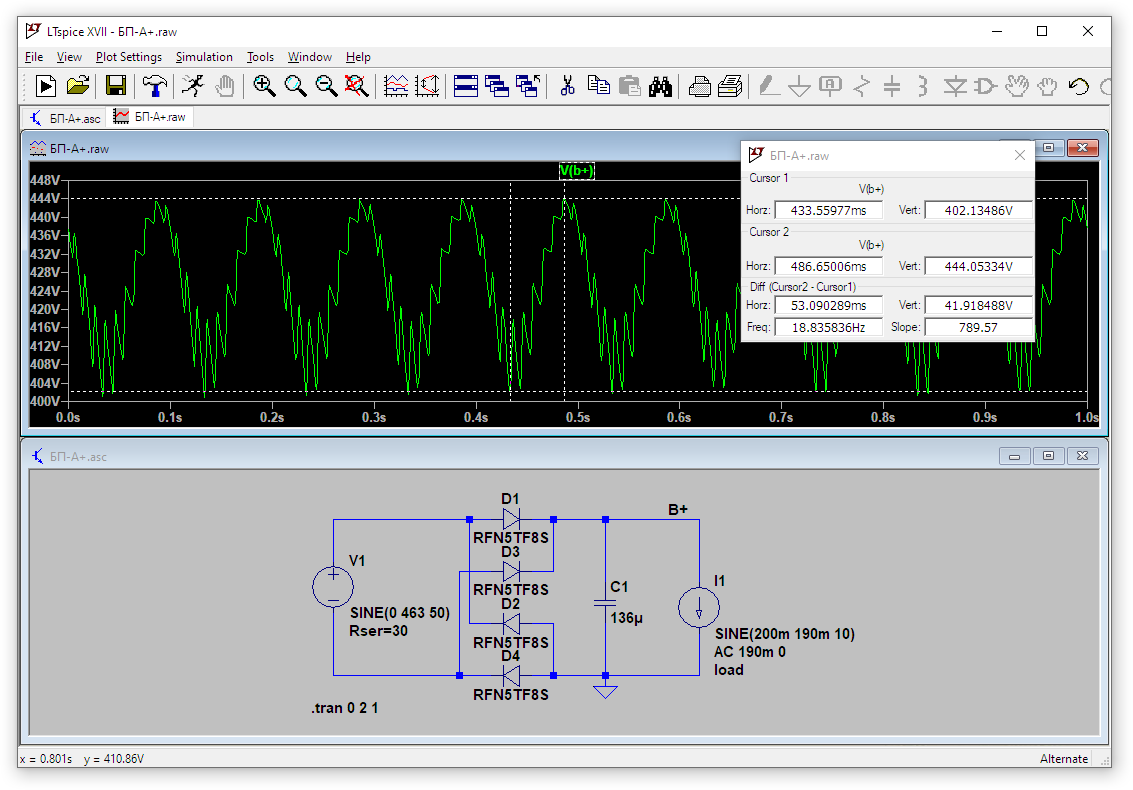Screen dimensions: 1133x790
Task: Open a file with the folder icon
Action: click(78, 86)
